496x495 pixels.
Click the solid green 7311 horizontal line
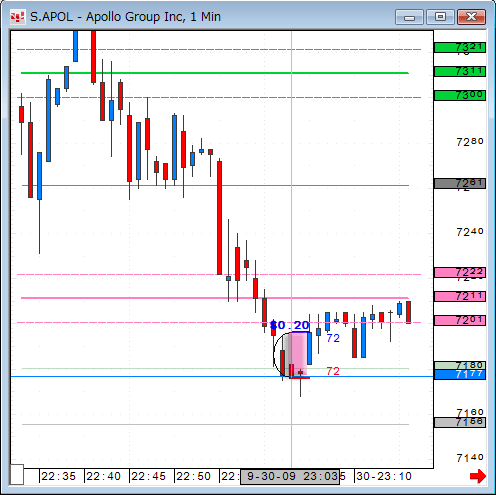(x=215, y=73)
